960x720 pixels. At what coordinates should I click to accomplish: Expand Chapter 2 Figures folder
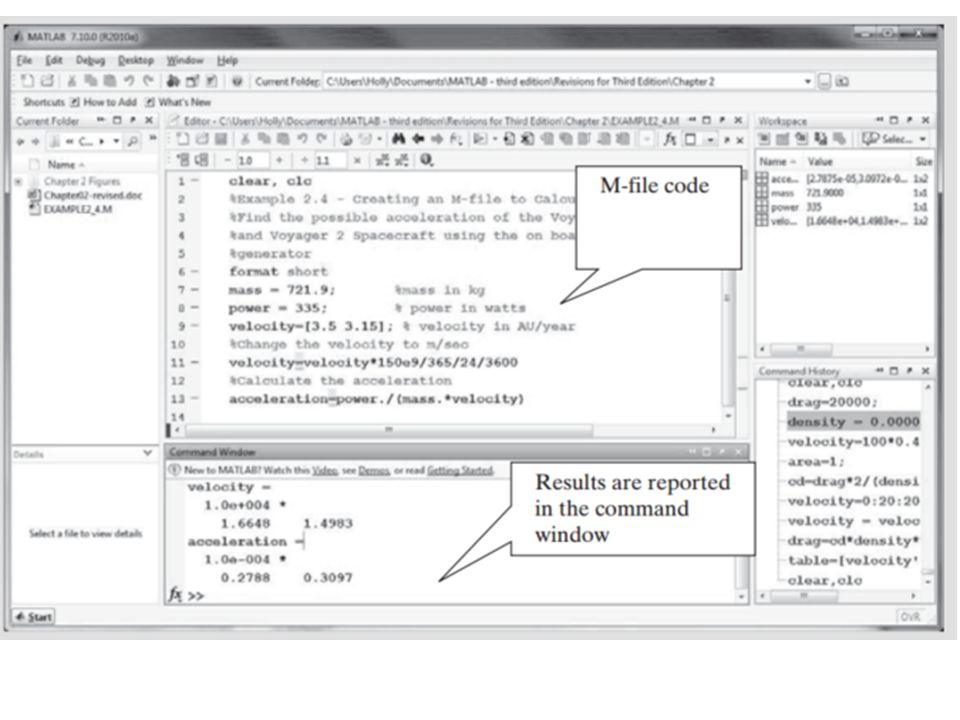click(18, 181)
